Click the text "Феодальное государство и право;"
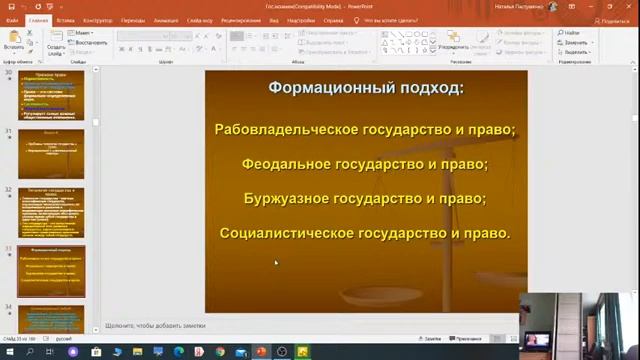The width and height of the screenshot is (640, 360). point(365,164)
